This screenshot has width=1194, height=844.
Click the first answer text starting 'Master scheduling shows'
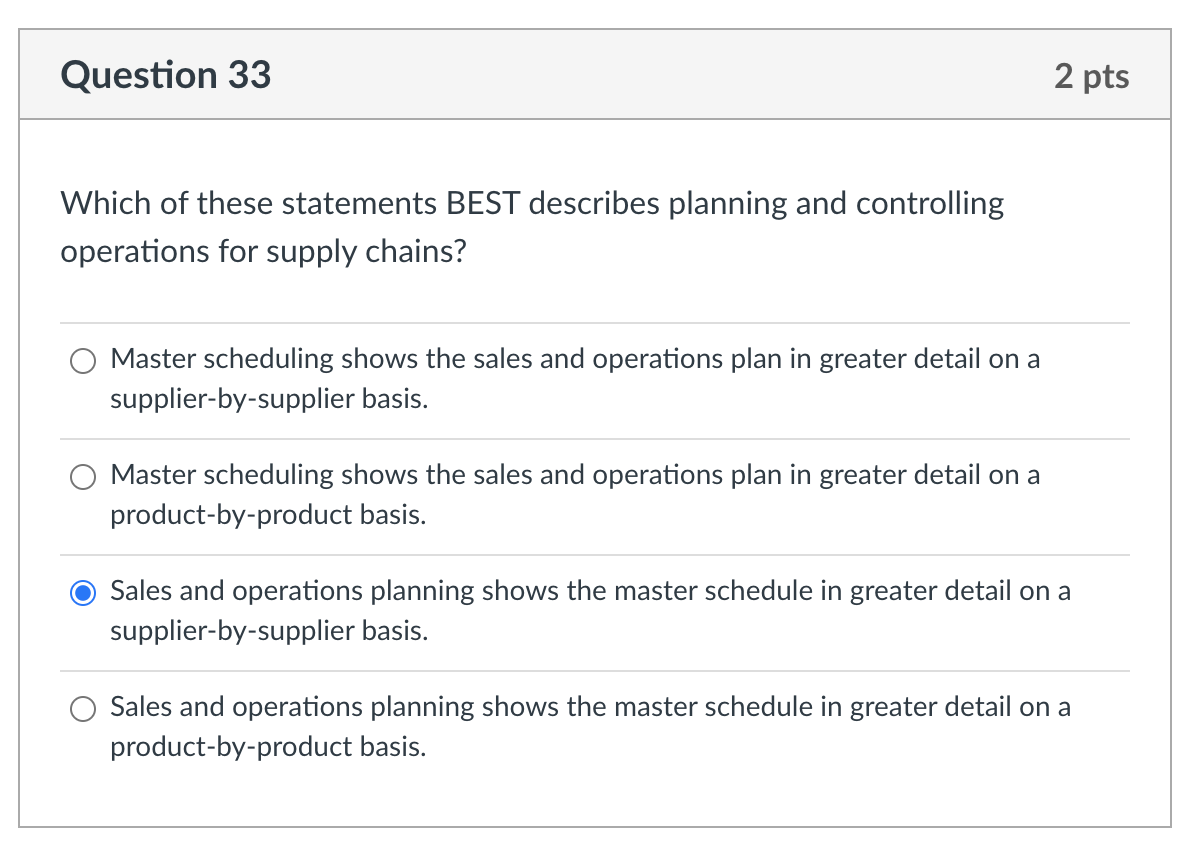pos(574,359)
